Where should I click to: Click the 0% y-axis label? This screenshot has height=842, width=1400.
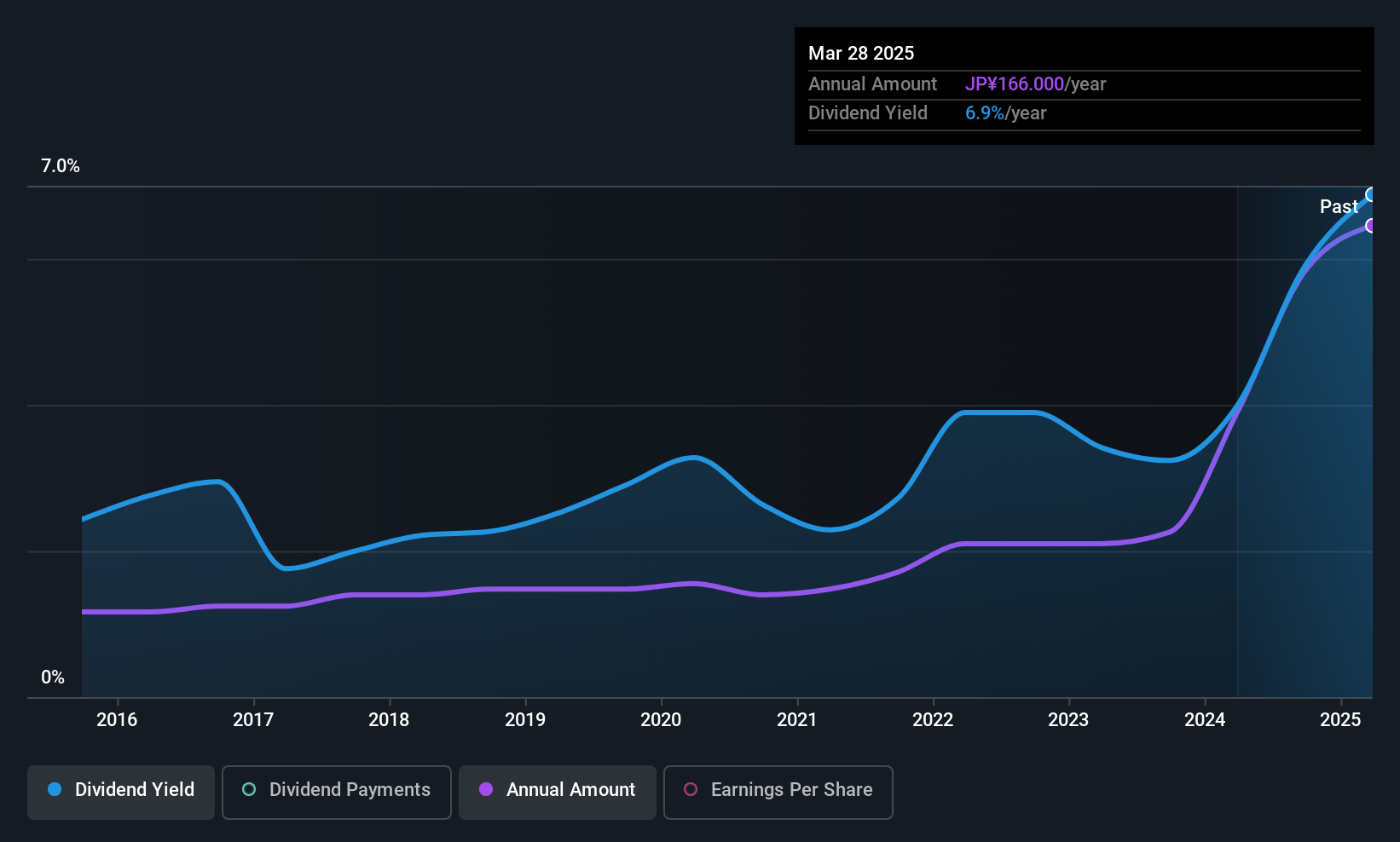click(53, 678)
